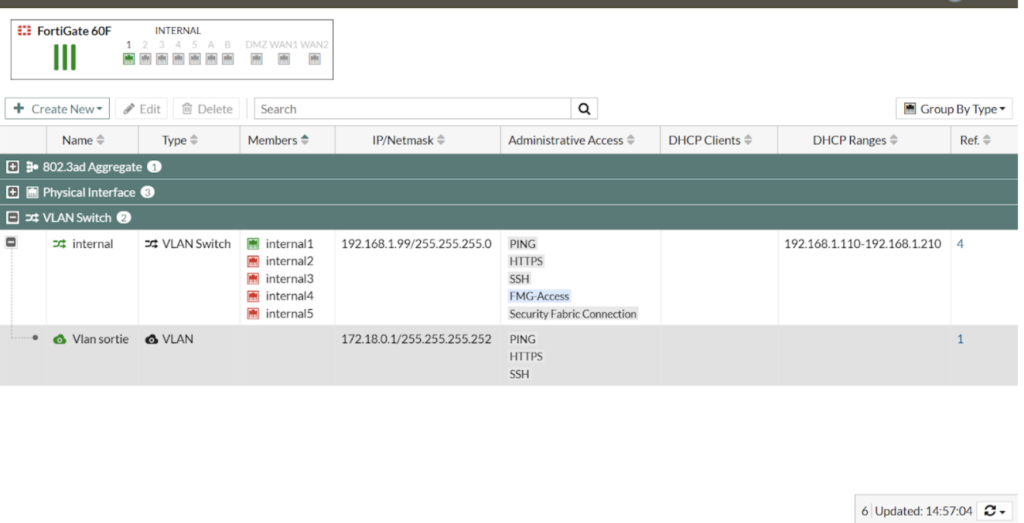This screenshot has width=1024, height=523.
Task: Click the green internal1 member port icon
Action: tap(253, 244)
